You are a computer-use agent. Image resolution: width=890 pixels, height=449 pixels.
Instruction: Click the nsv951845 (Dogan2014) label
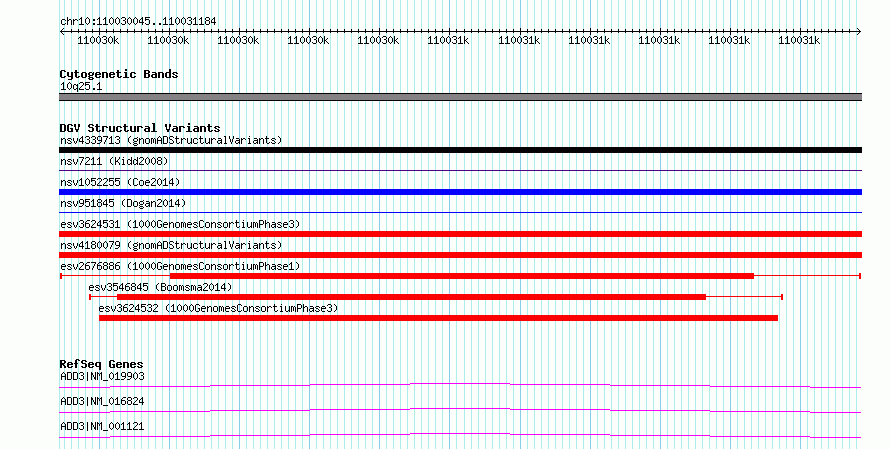(x=123, y=203)
